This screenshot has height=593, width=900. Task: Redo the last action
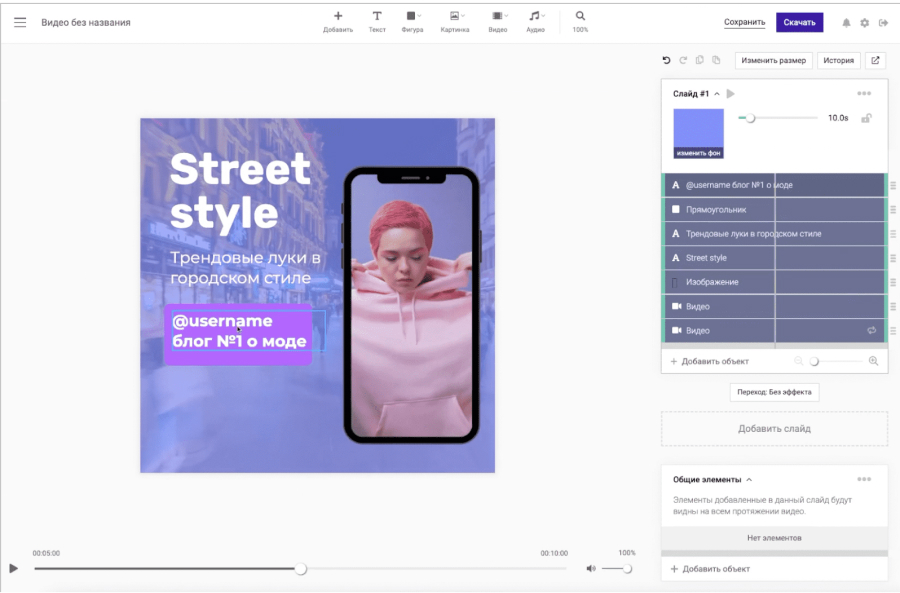click(683, 60)
